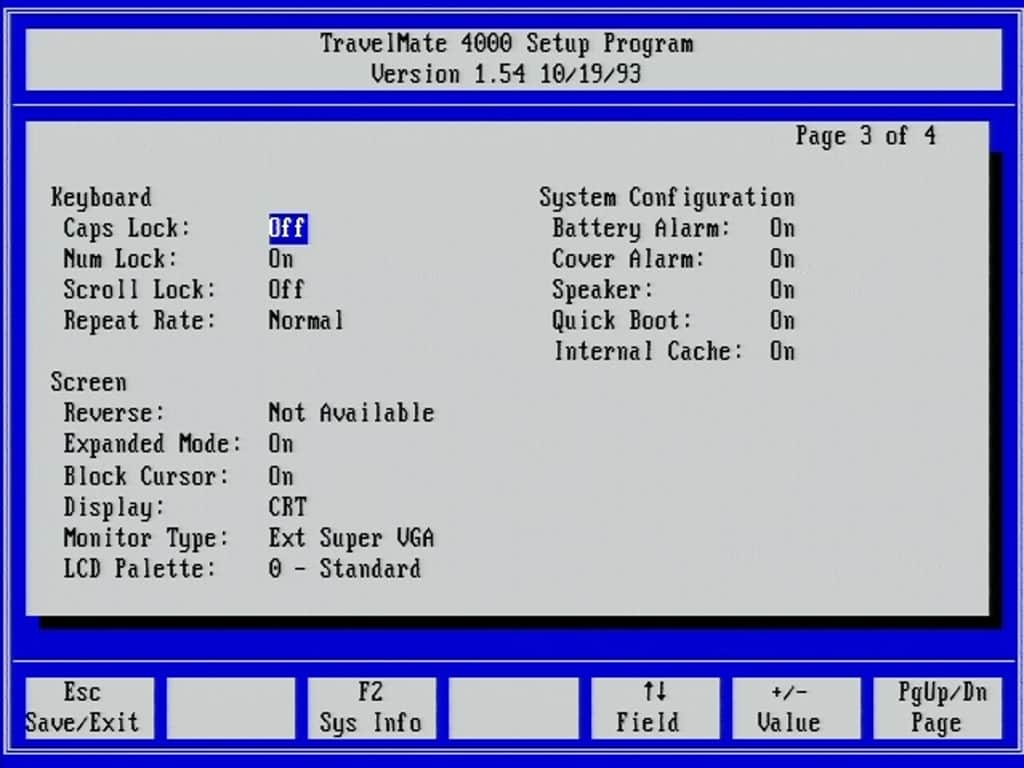Image resolution: width=1024 pixels, height=768 pixels.
Task: Toggle the Scroll Lock Off value
Action: click(287, 289)
